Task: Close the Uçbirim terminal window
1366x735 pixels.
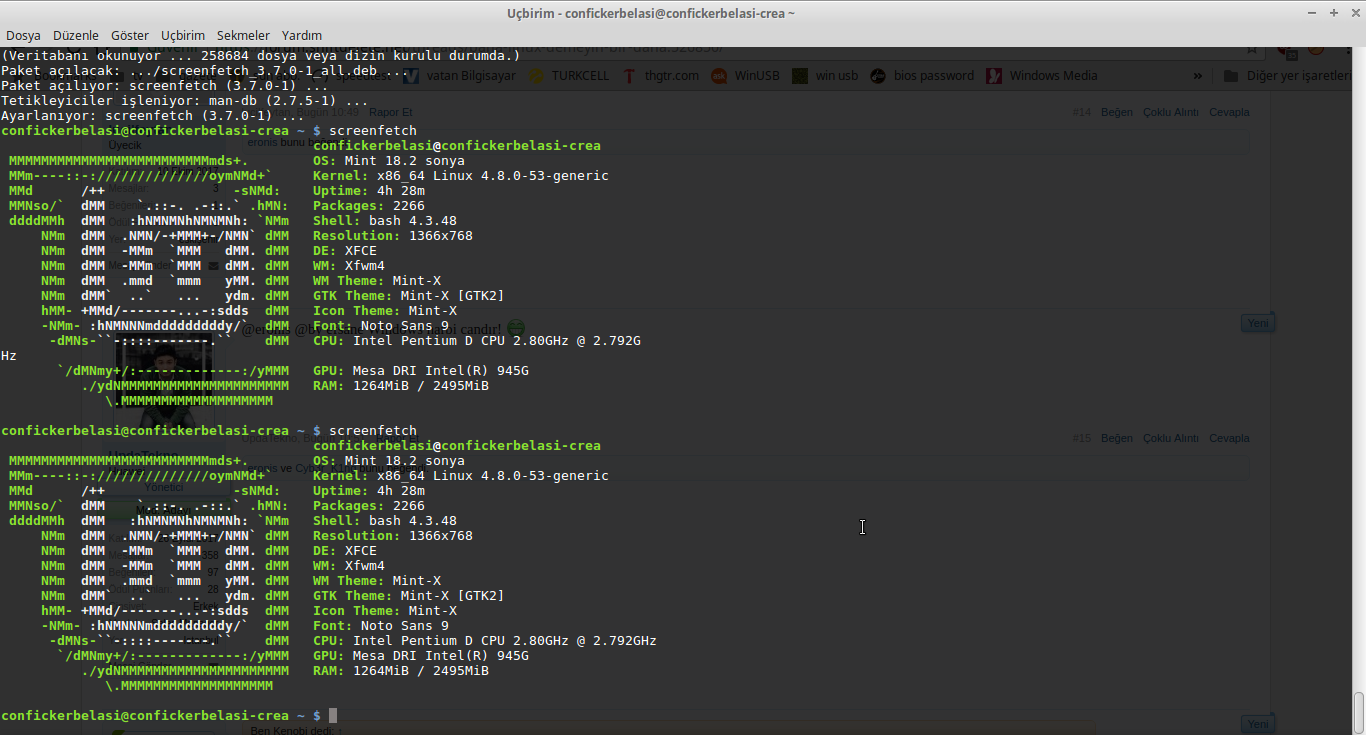Action: (1354, 12)
